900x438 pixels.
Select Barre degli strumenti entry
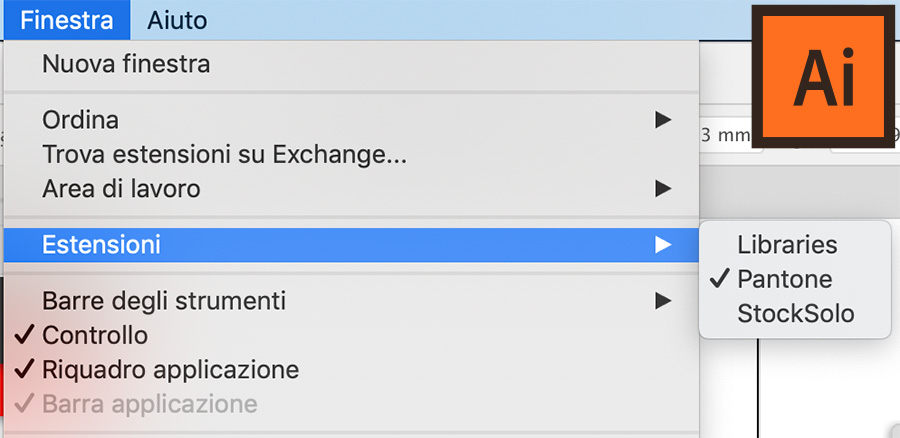pyautogui.click(x=351, y=301)
